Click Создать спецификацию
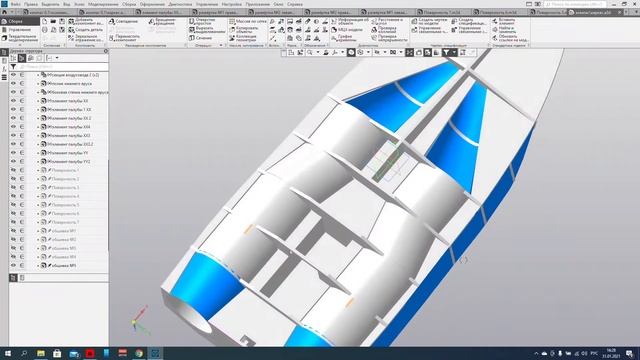 point(469,21)
